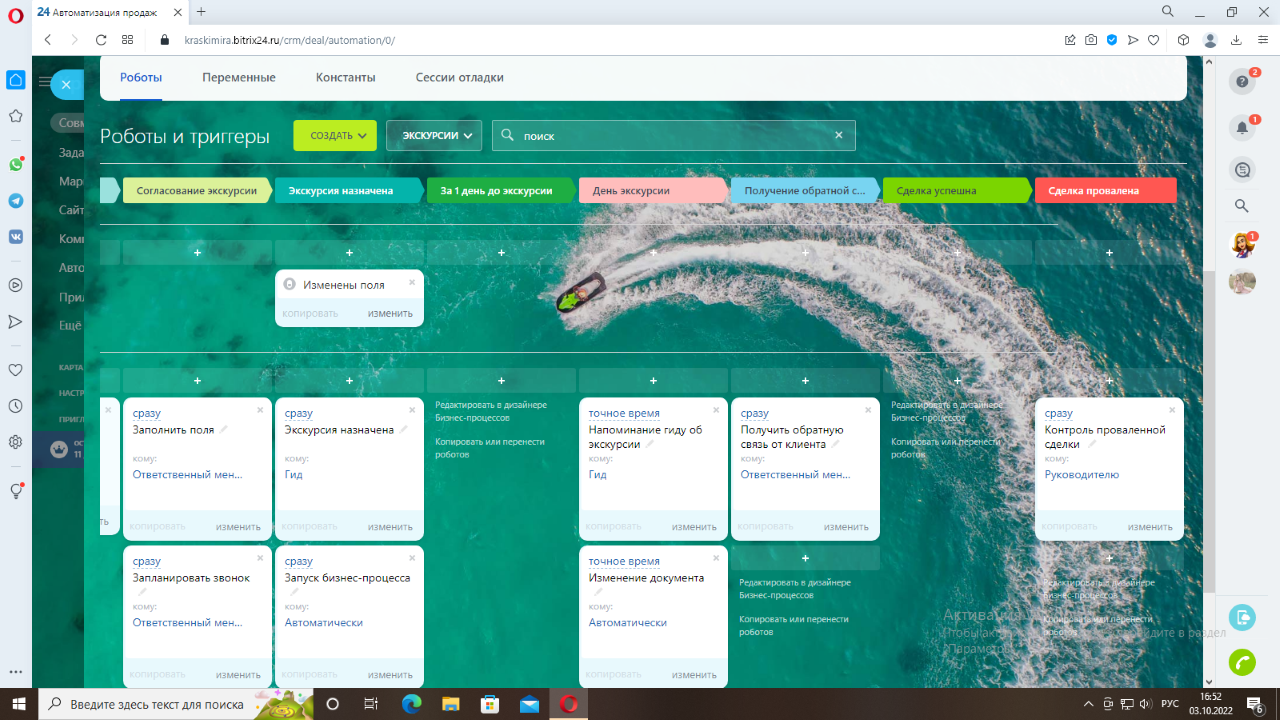Image resolution: width=1280 pixels, height=720 pixels.
Task: Switch to the Переменные tab
Action: 239,77
